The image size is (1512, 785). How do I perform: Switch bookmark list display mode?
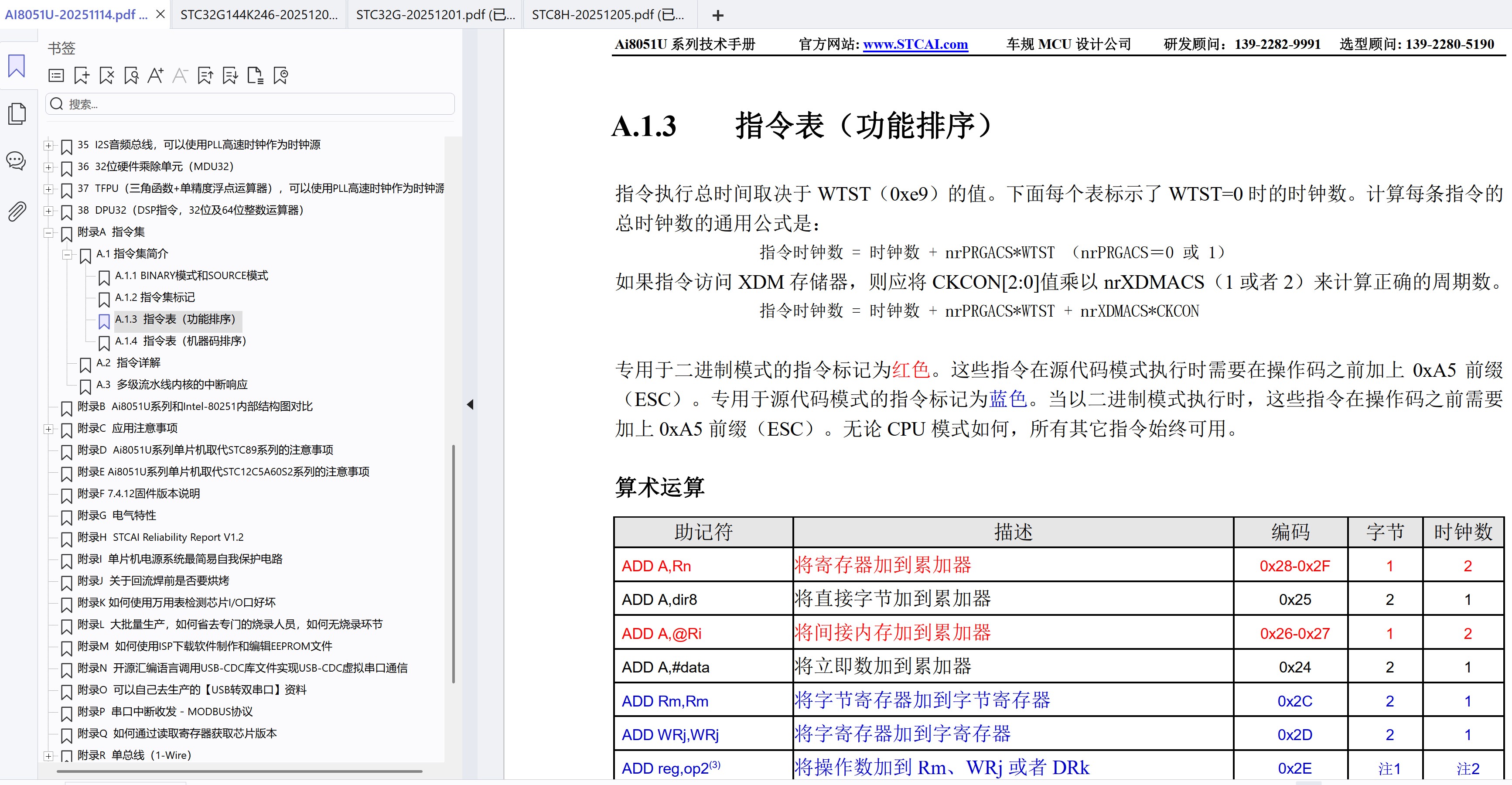click(56, 75)
